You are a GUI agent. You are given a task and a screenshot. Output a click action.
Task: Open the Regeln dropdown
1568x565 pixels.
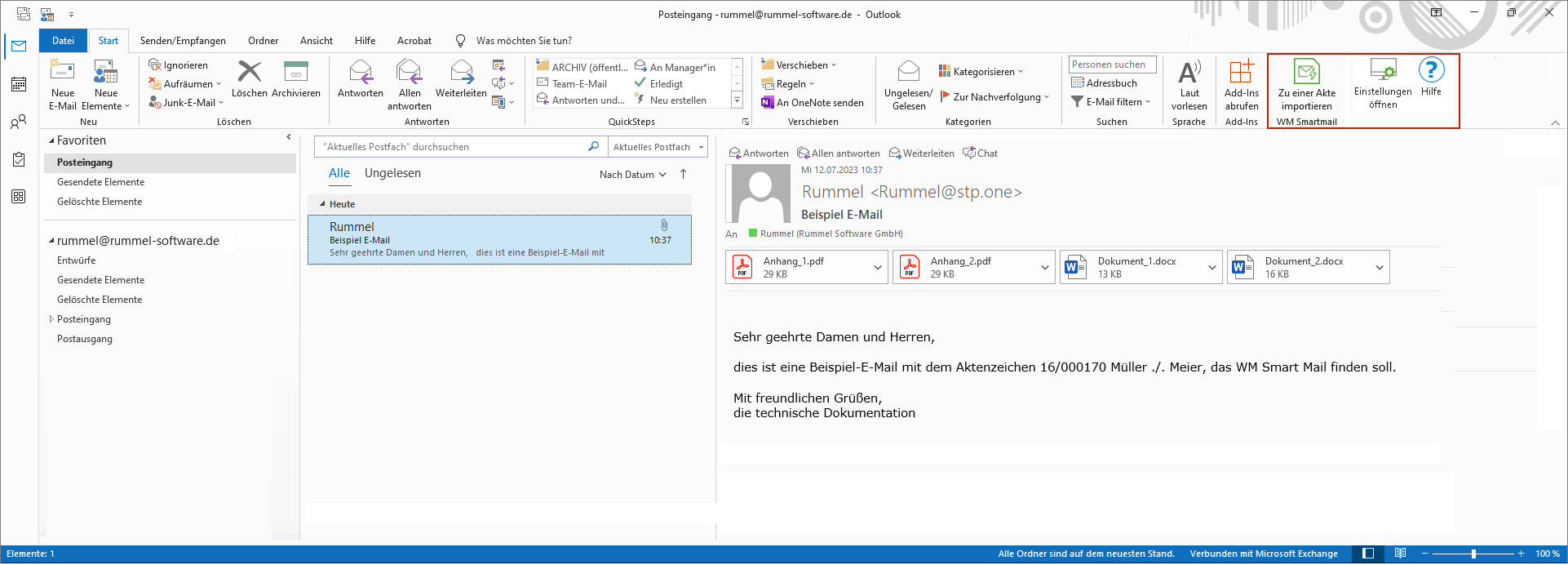point(788,84)
